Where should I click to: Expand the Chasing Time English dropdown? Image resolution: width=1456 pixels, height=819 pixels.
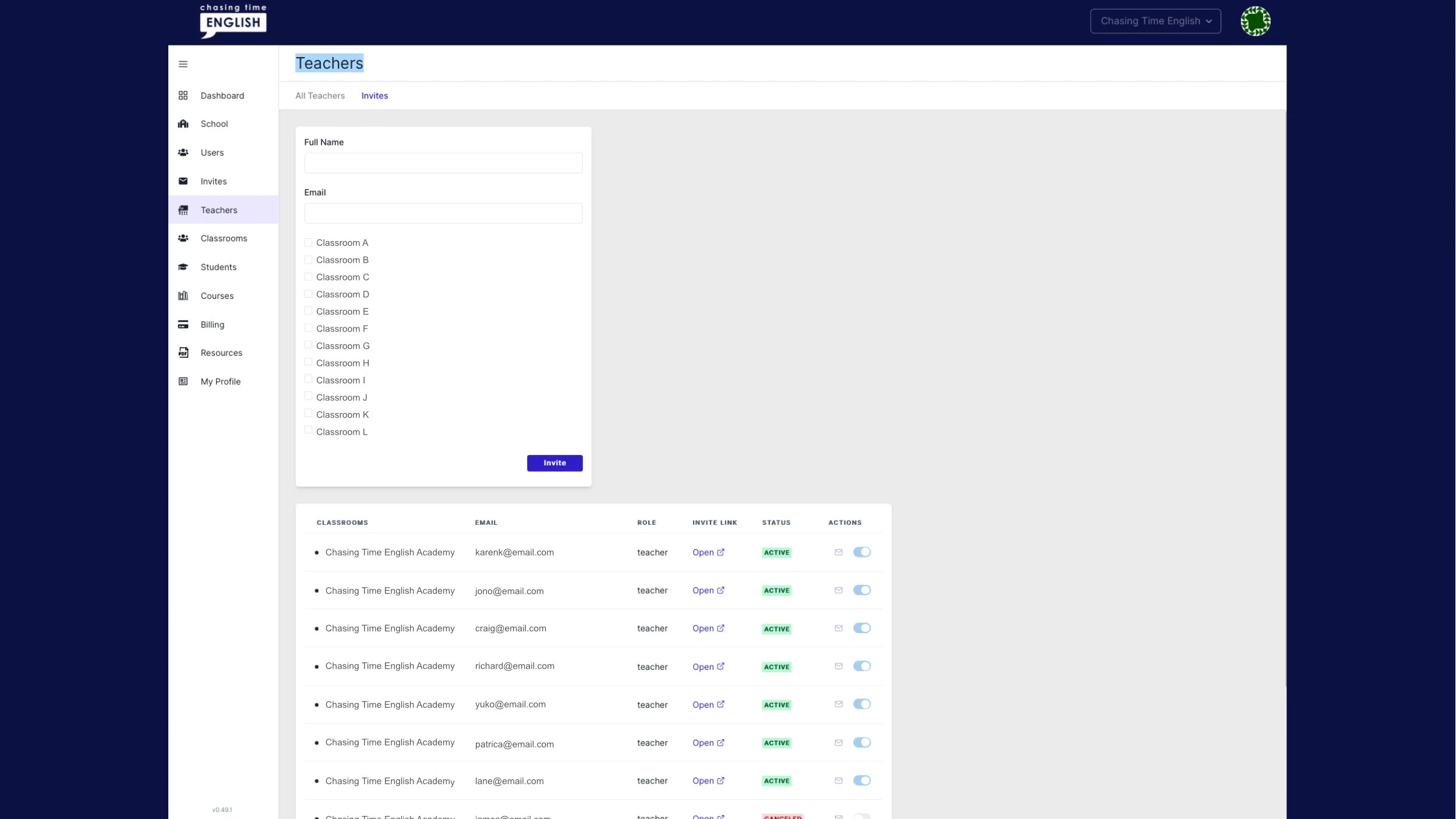(1155, 22)
